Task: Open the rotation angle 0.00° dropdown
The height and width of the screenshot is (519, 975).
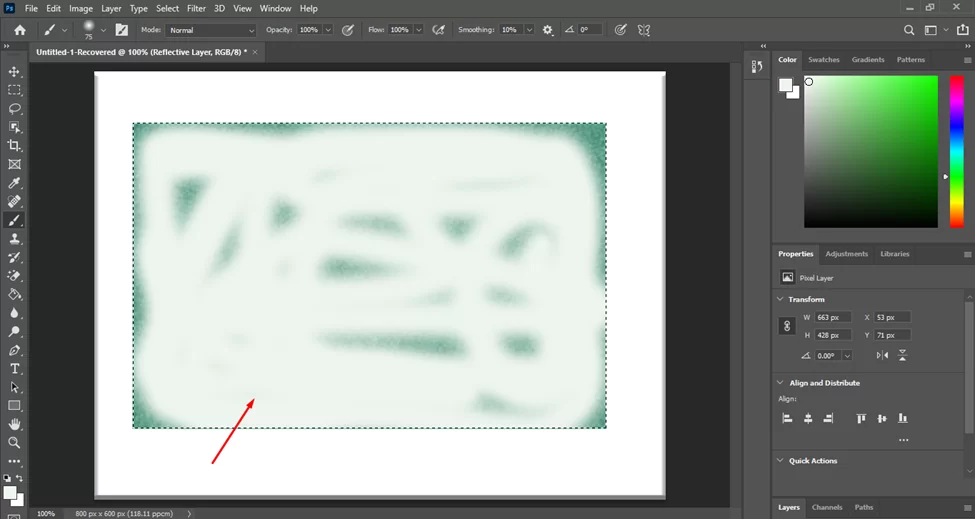Action: 847,356
